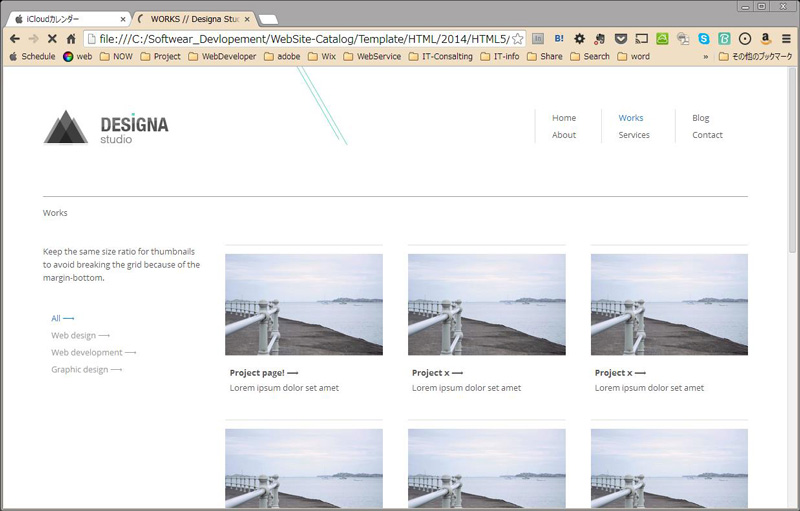Open Contact in site navigation
Screen dimensions: 800x511
pyautogui.click(x=707, y=135)
